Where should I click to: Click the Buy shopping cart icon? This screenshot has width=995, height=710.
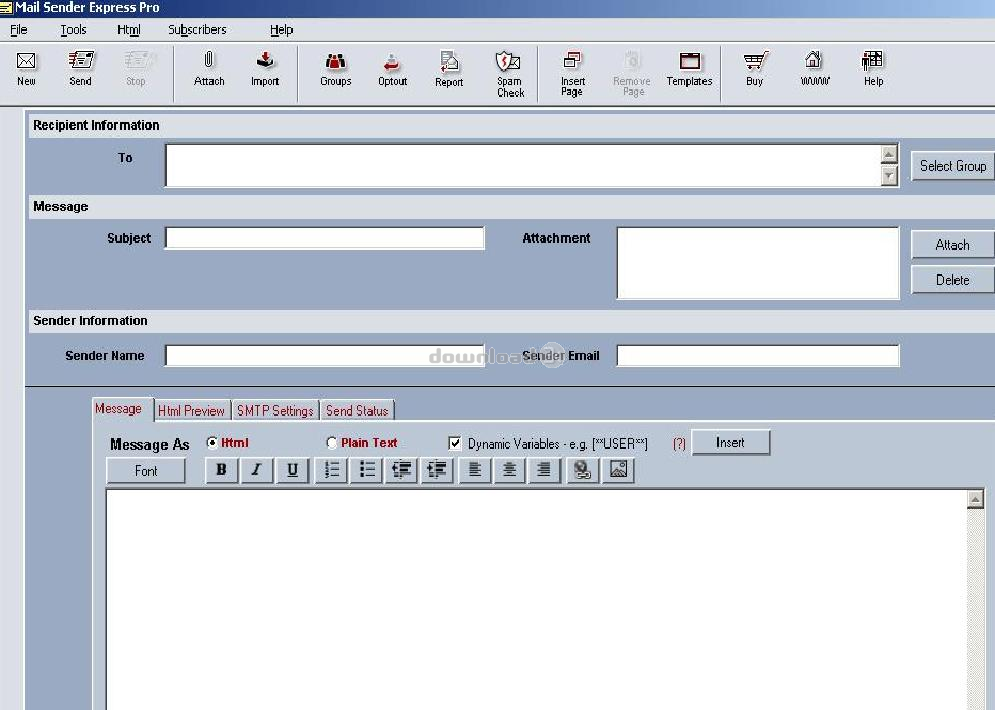click(754, 68)
